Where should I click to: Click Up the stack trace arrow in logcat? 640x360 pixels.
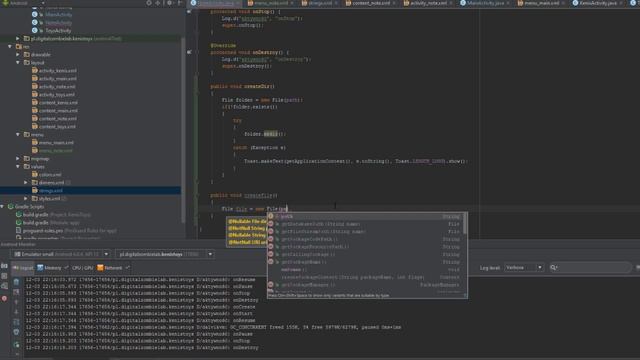point(16,302)
